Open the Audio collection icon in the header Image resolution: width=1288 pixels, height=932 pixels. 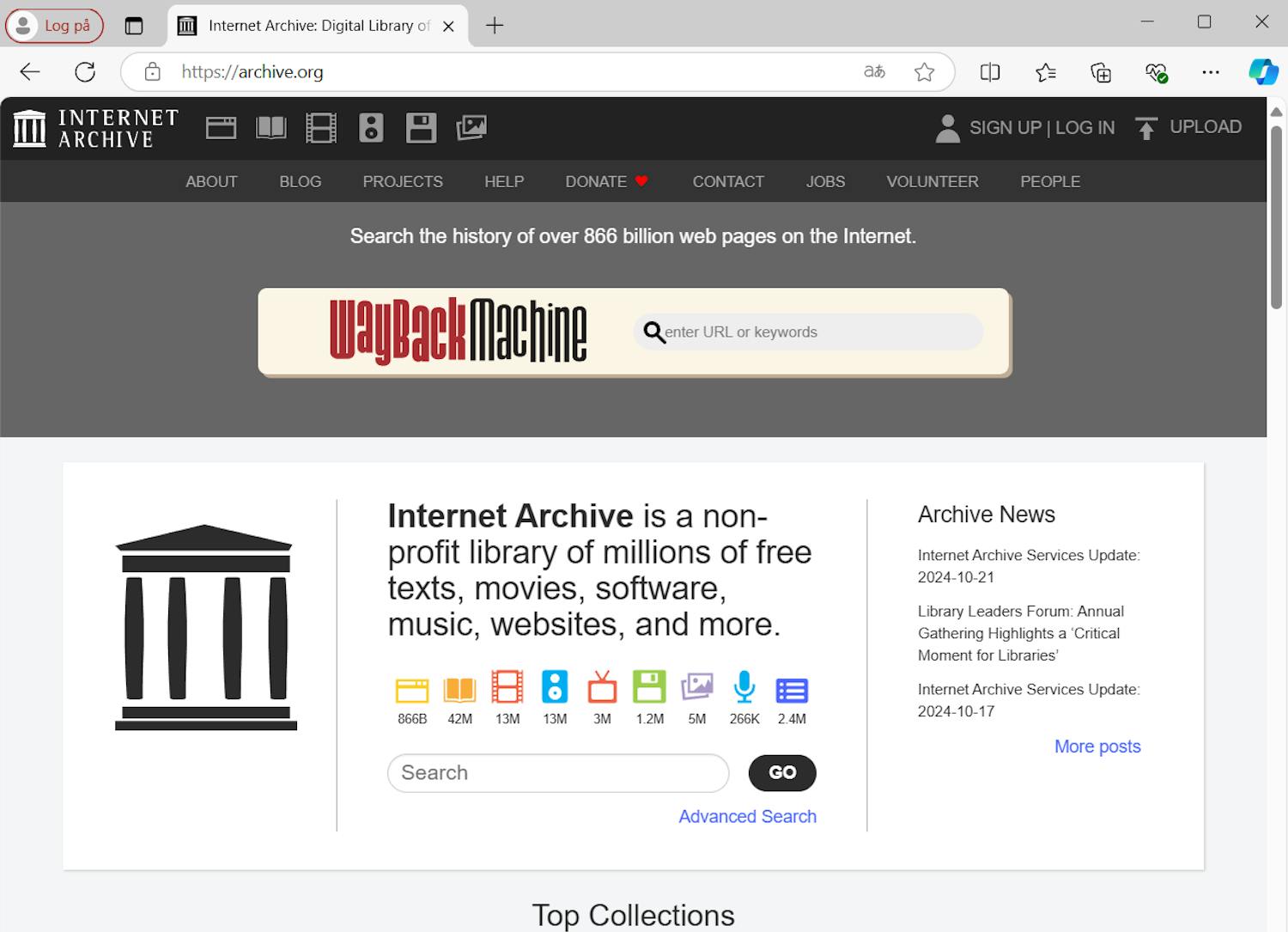pos(370,127)
